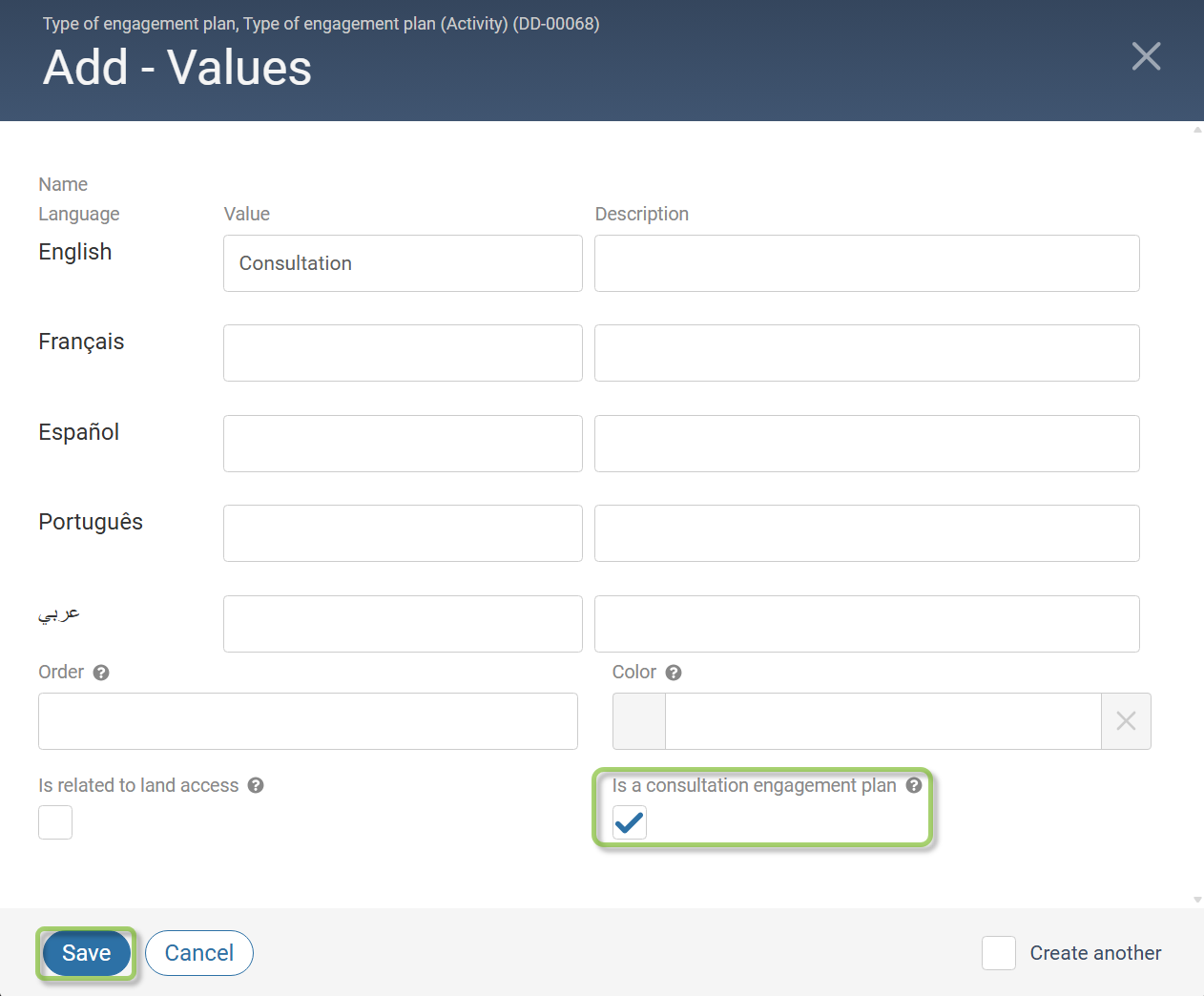Cancel adding the value
This screenshot has height=996, width=1204.
(x=199, y=953)
